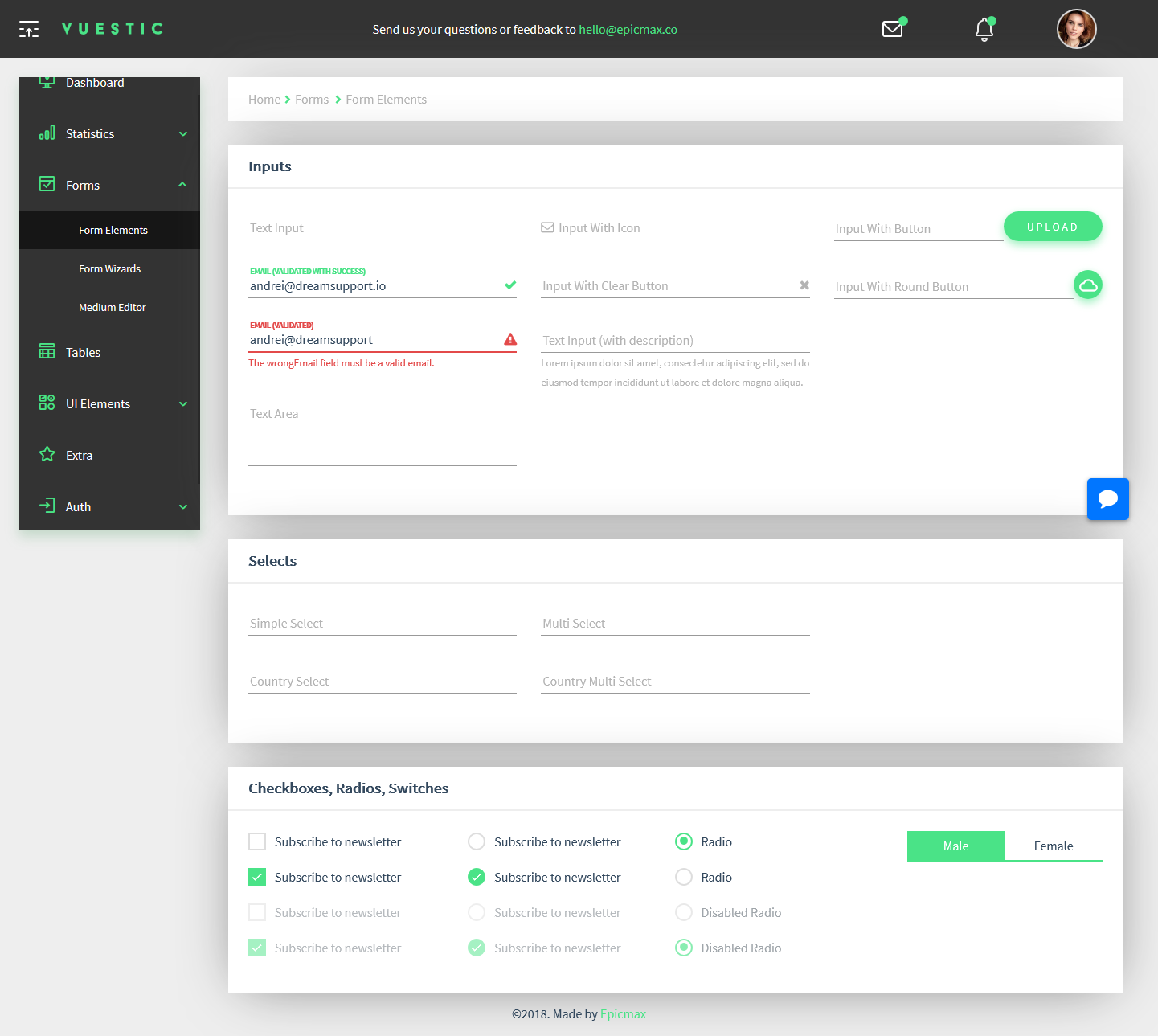1158x1036 pixels.
Task: Click the Statistics chart icon
Action: [x=47, y=133]
